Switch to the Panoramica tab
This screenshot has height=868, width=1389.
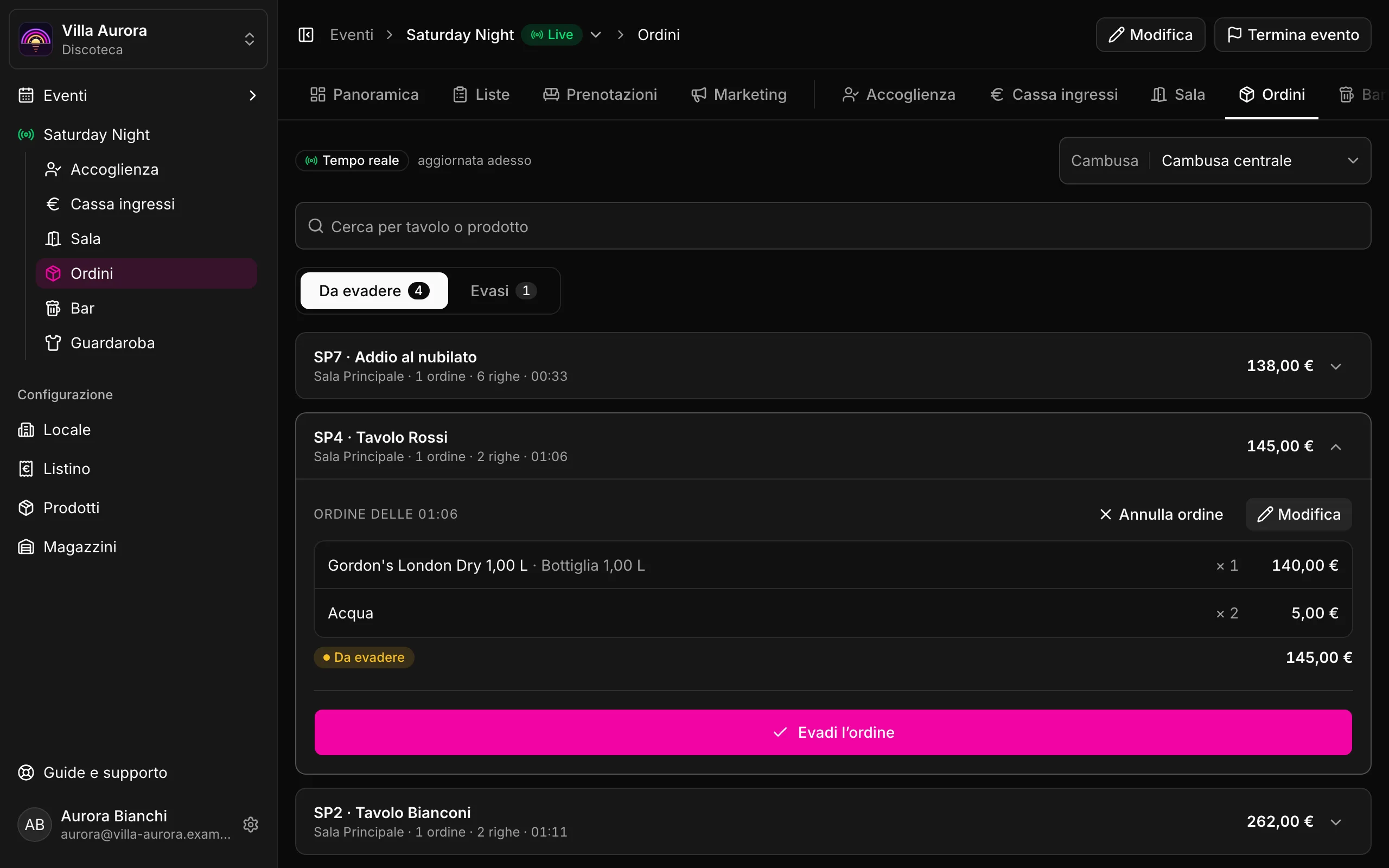tap(365, 95)
